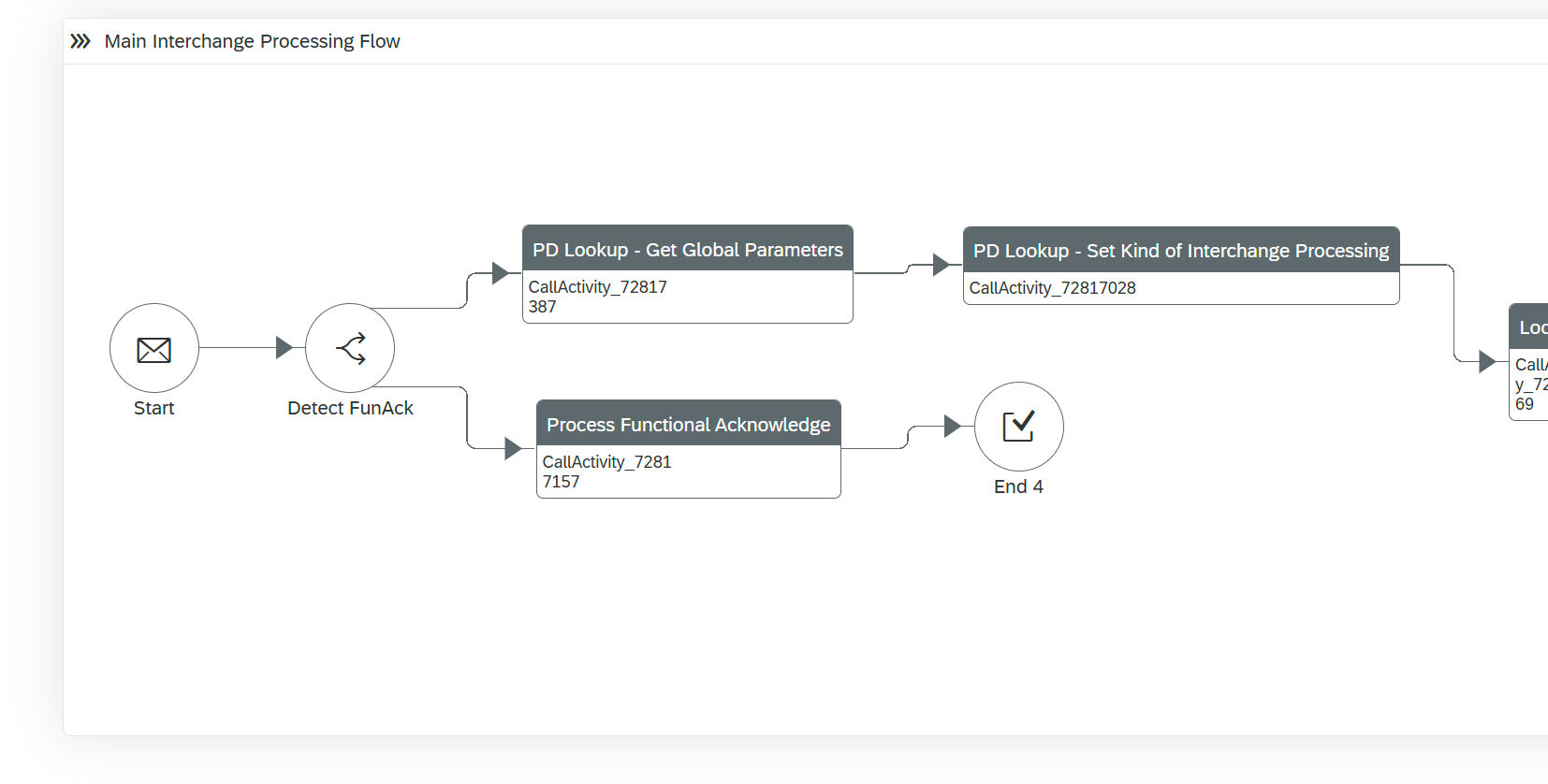Screen dimensions: 1548x784
Task: Click the End 4 text label
Action: (1018, 486)
